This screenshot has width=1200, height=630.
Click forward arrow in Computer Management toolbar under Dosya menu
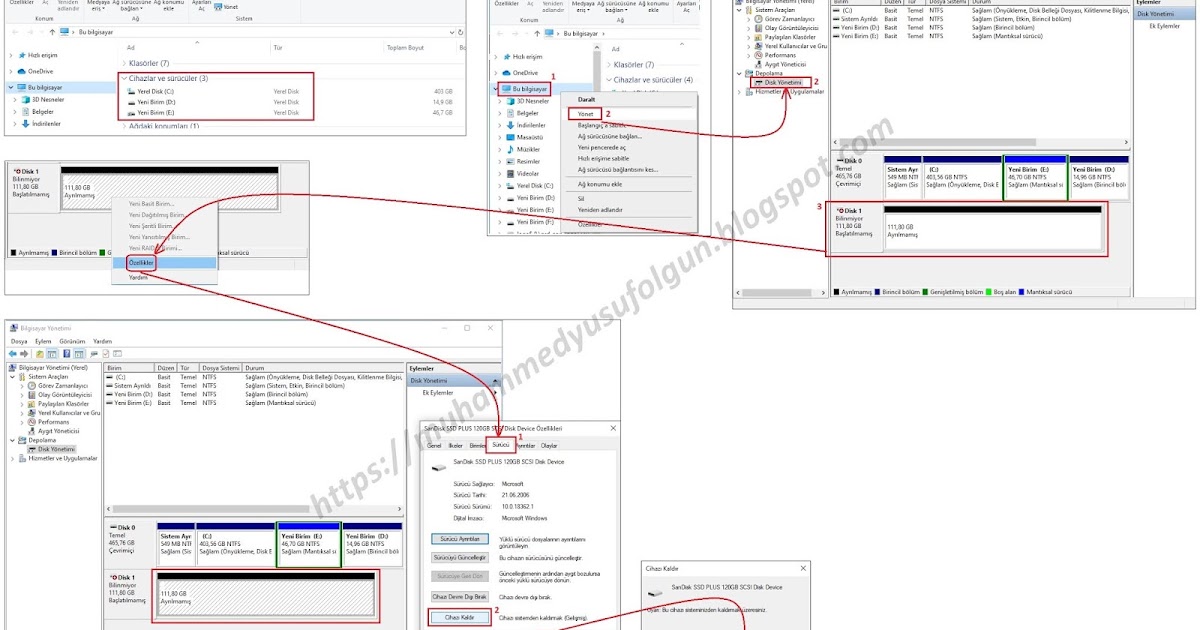[24, 353]
